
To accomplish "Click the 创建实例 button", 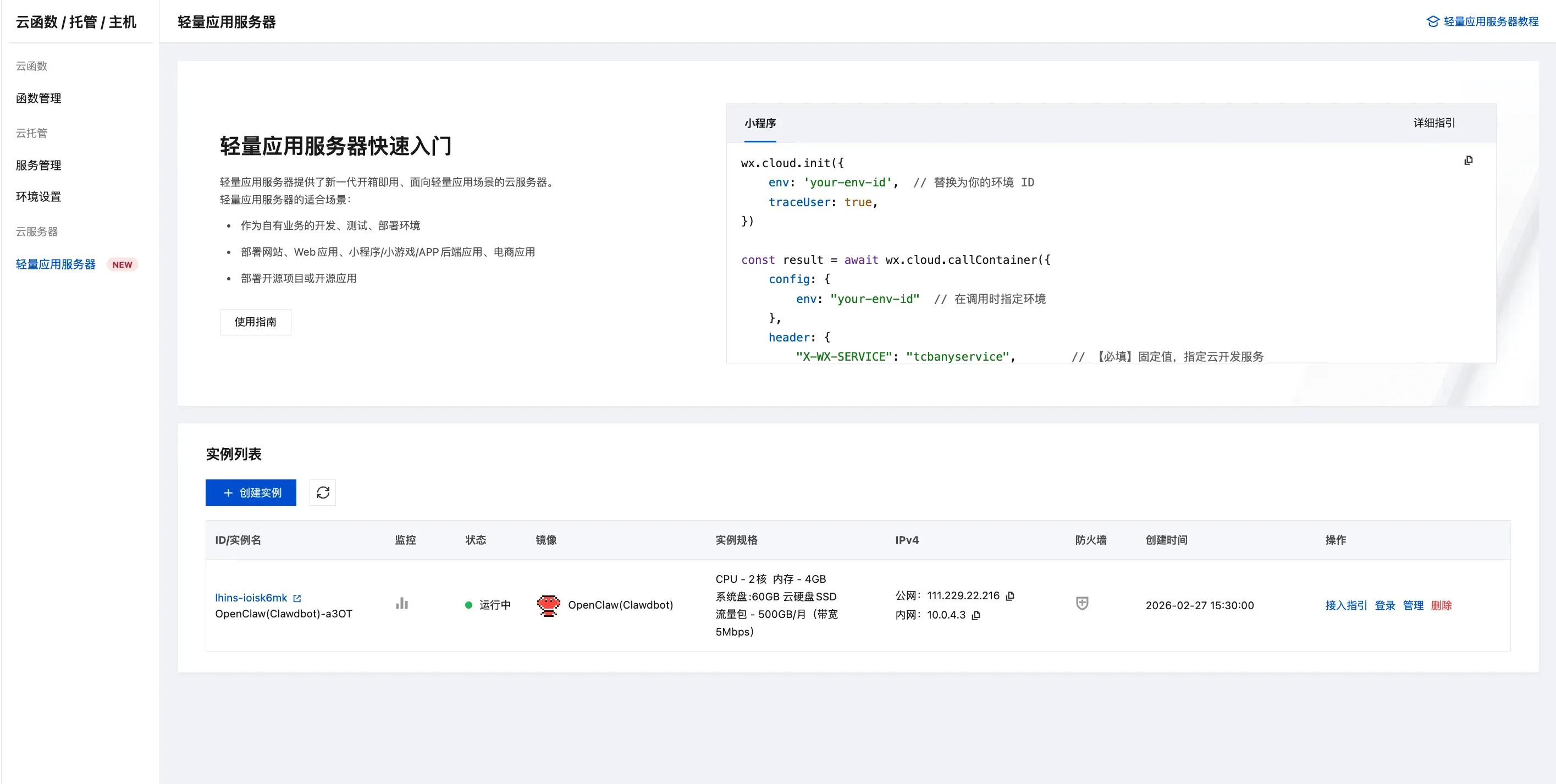I will click(251, 493).
